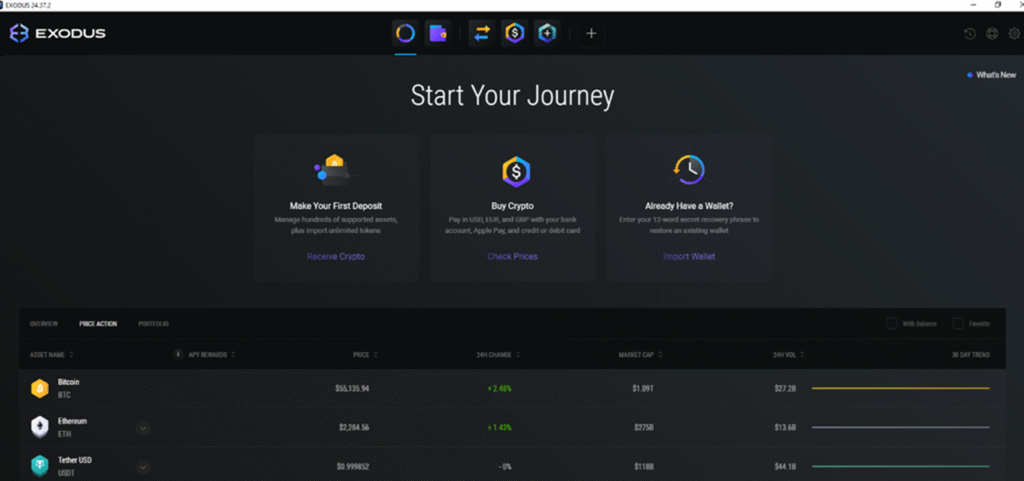This screenshot has width=1024, height=481.
Task: Enable the With Balance checkbox
Action: point(892,323)
